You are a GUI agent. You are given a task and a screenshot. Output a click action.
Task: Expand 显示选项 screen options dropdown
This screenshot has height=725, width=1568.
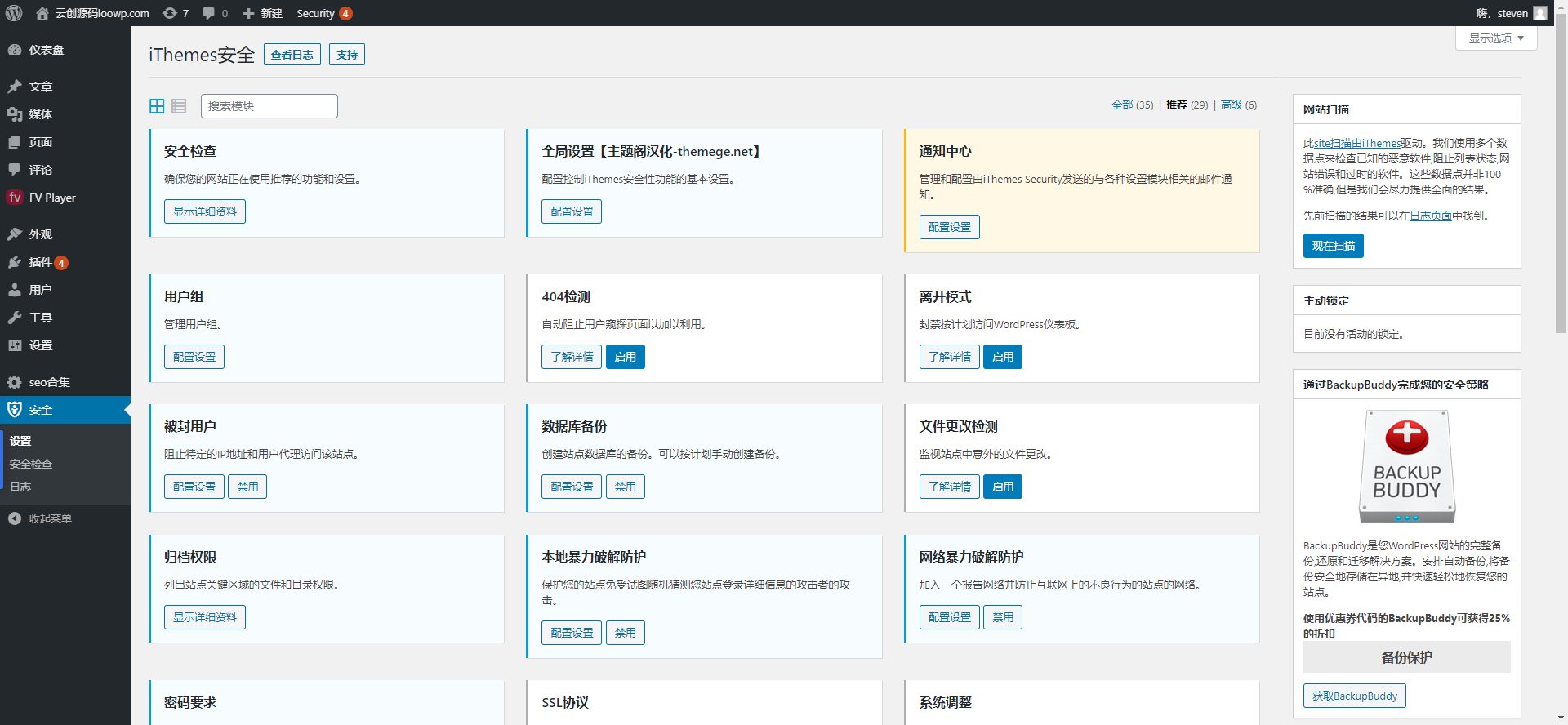click(1496, 38)
